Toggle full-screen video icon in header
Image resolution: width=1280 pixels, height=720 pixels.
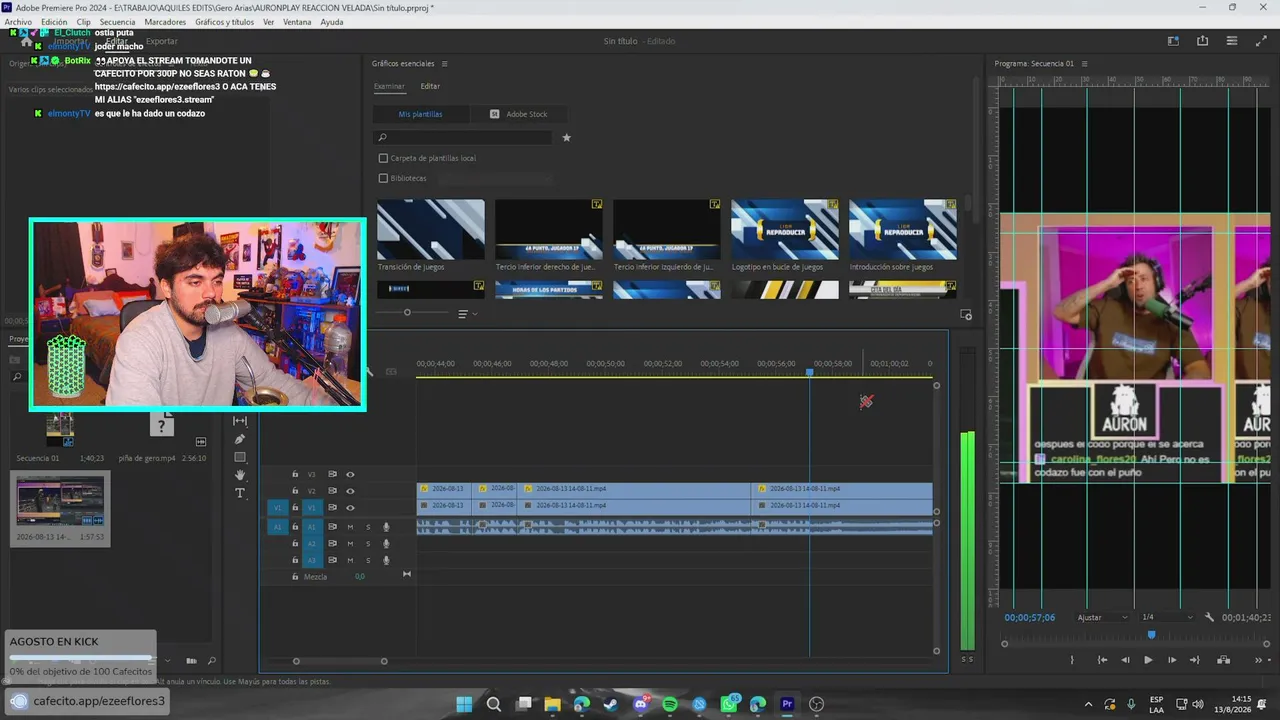pyautogui.click(x=1260, y=41)
